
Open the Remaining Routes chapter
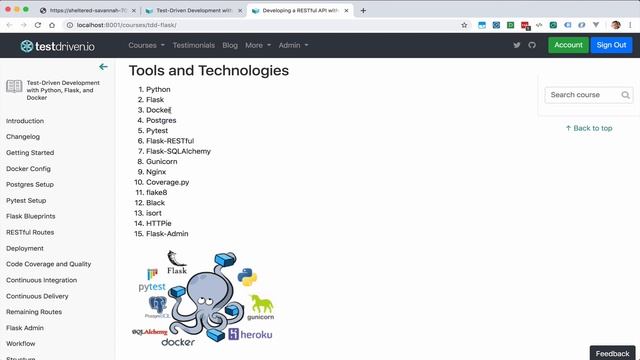click(x=34, y=312)
